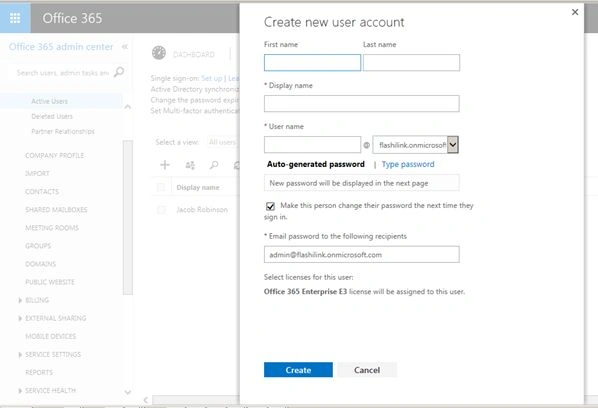This screenshot has width=598, height=408.
Task: Open the Office 365 app launcher grid
Action: [x=15, y=18]
